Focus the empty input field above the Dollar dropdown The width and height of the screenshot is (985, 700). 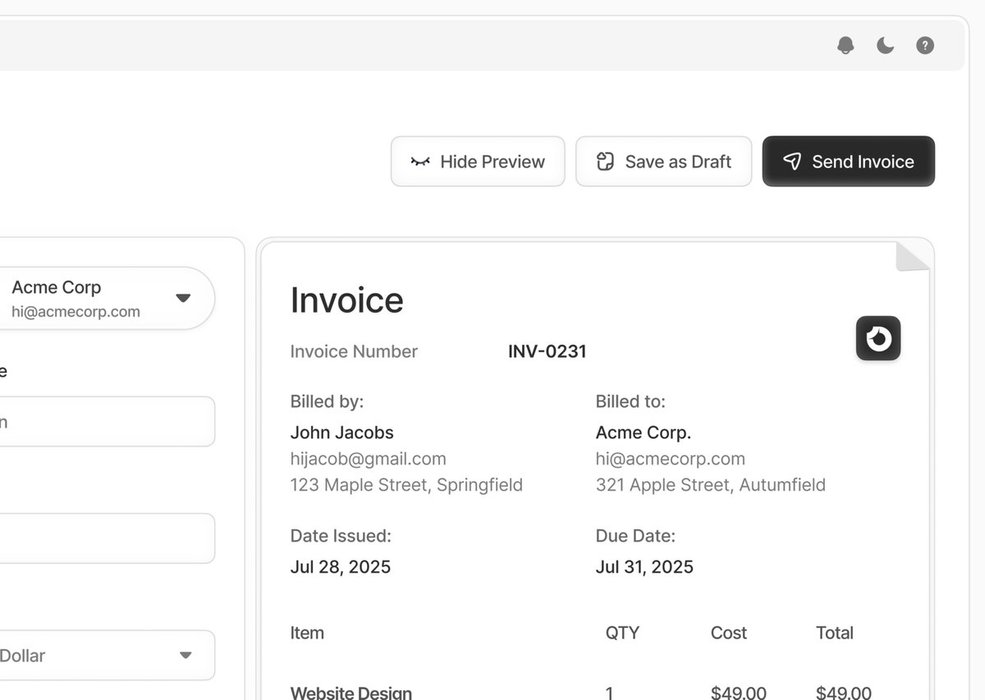tap(105, 538)
